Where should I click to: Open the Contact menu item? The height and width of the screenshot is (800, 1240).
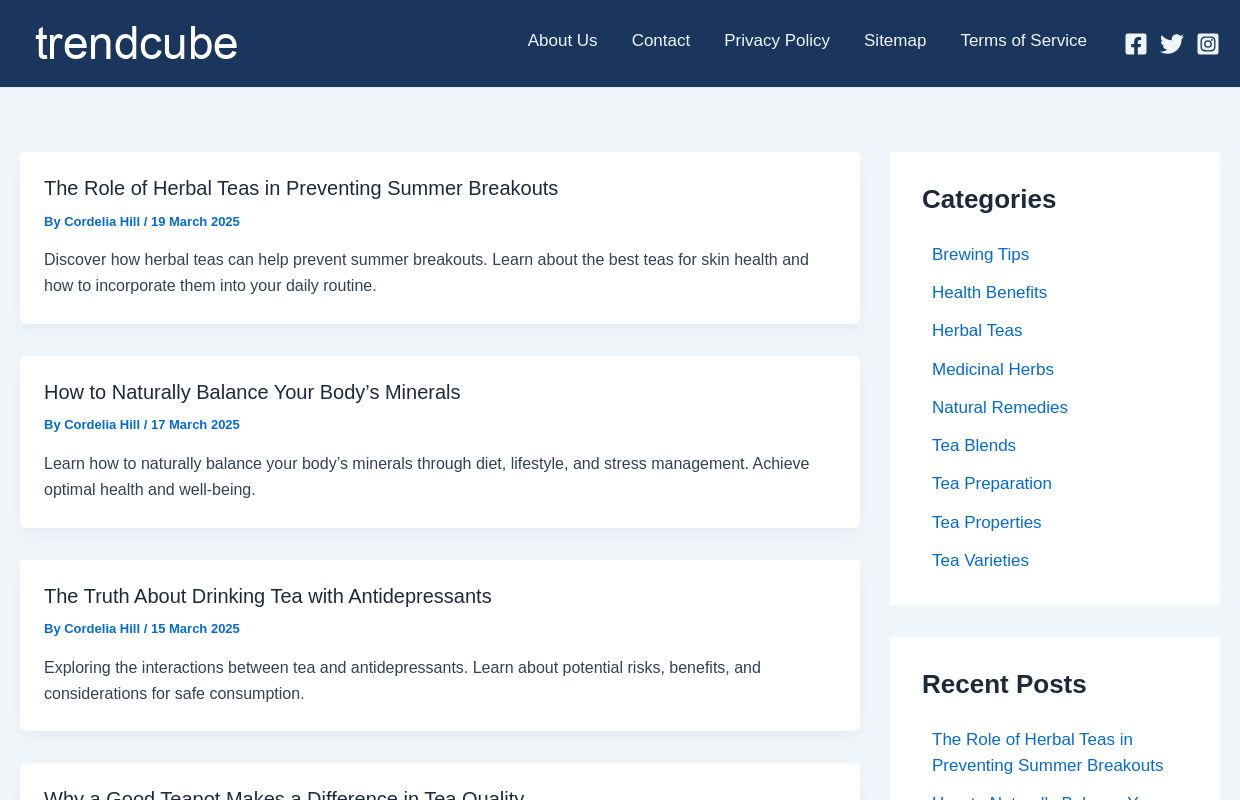tap(661, 41)
